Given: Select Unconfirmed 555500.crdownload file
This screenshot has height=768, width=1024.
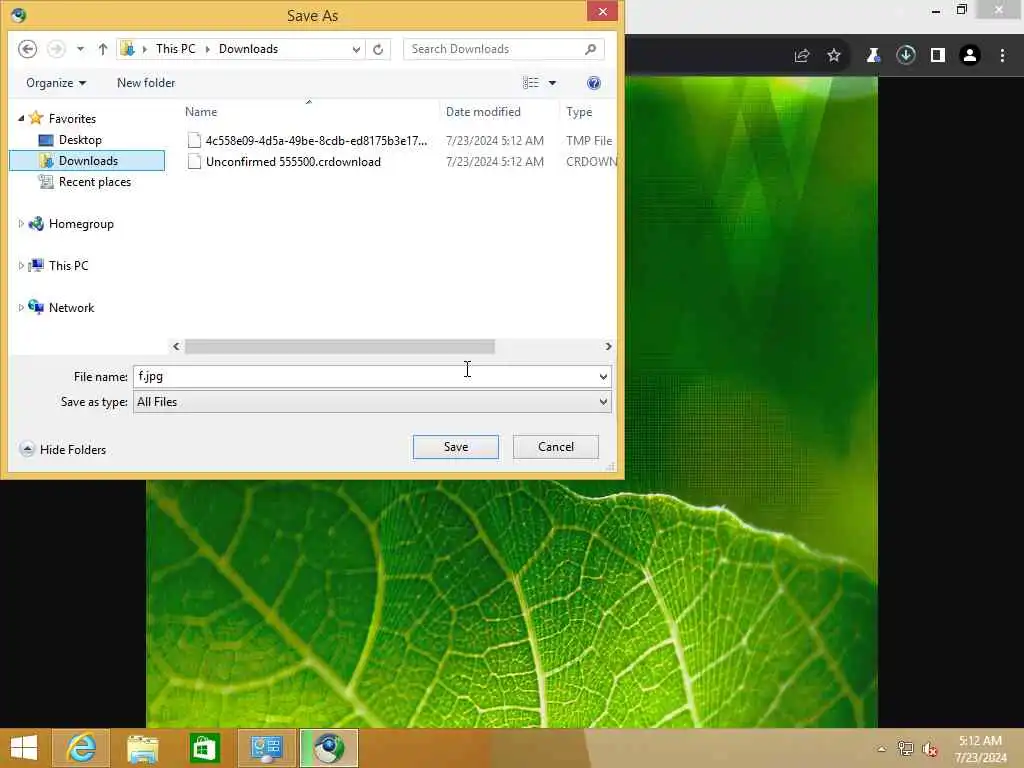Looking at the screenshot, I should pyautogui.click(x=293, y=162).
